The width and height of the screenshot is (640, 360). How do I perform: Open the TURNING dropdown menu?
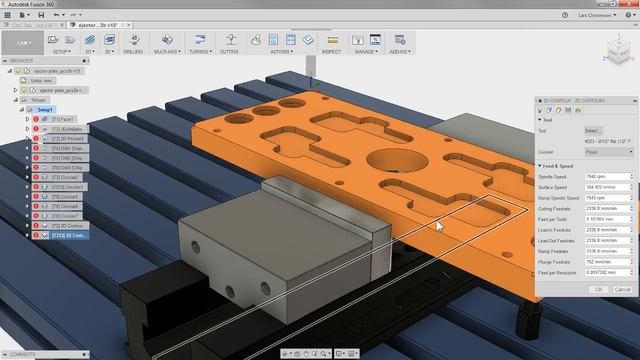[x=200, y=52]
